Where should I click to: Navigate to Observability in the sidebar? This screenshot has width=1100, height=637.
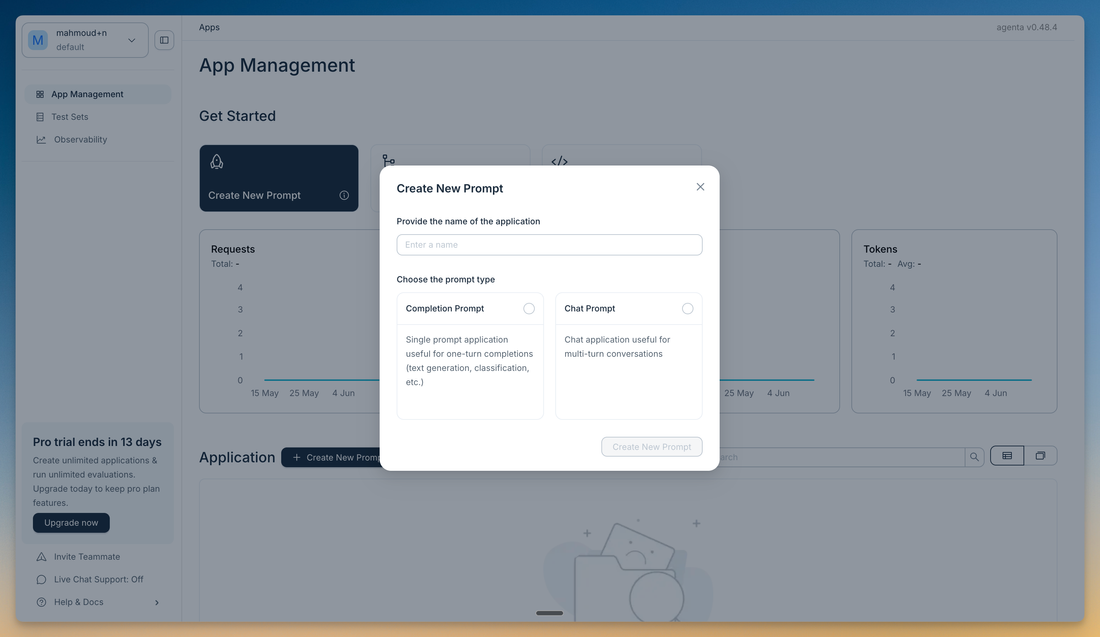point(79,139)
